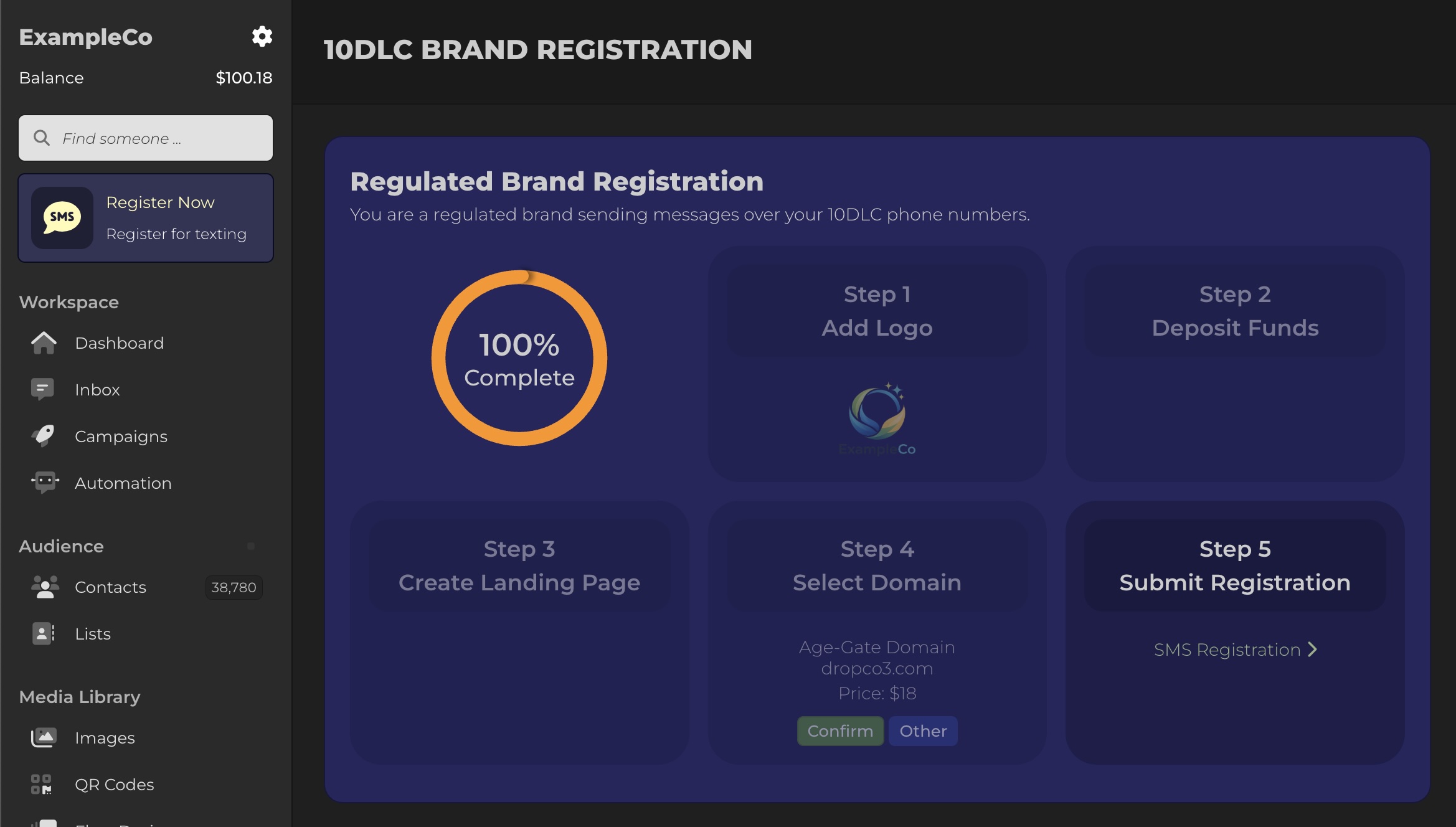
Task: Choose Other domain option
Action: 923,731
